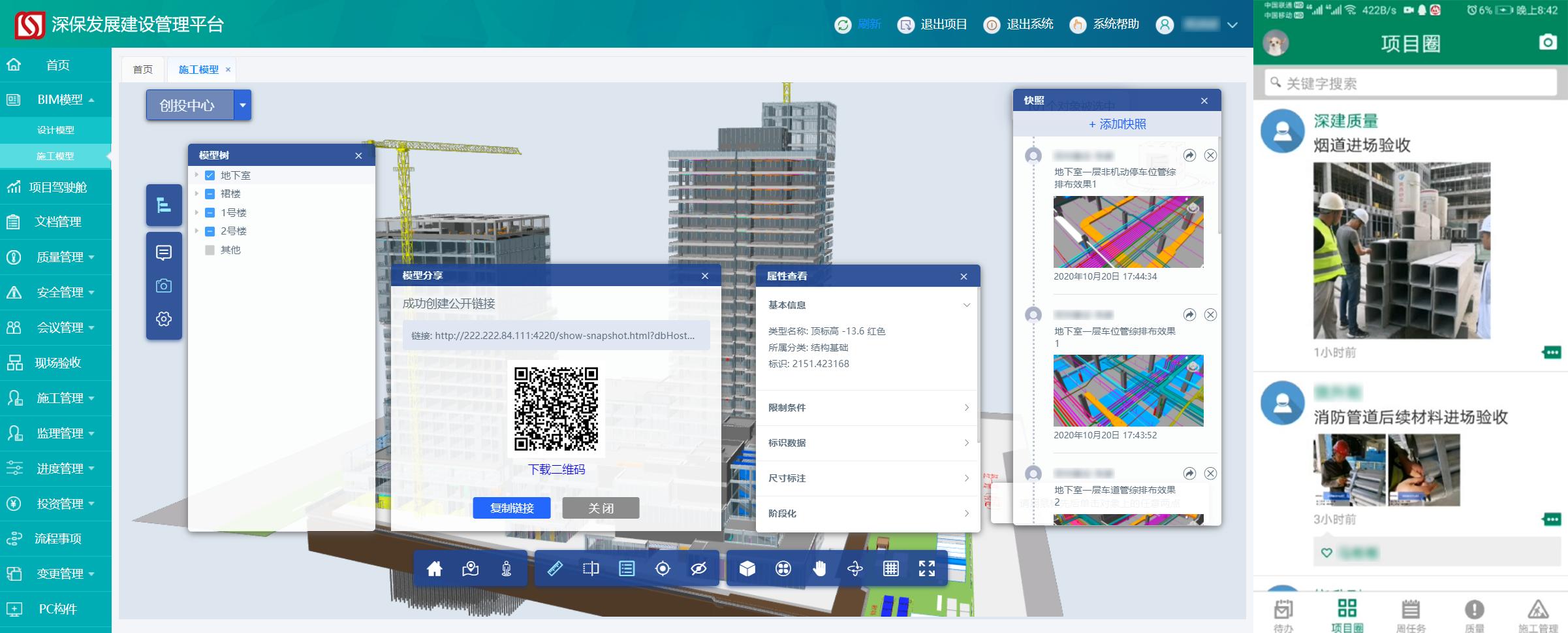The height and width of the screenshot is (633, 1568).
Task: Click the 退出系统 logout button
Action: tap(1019, 25)
